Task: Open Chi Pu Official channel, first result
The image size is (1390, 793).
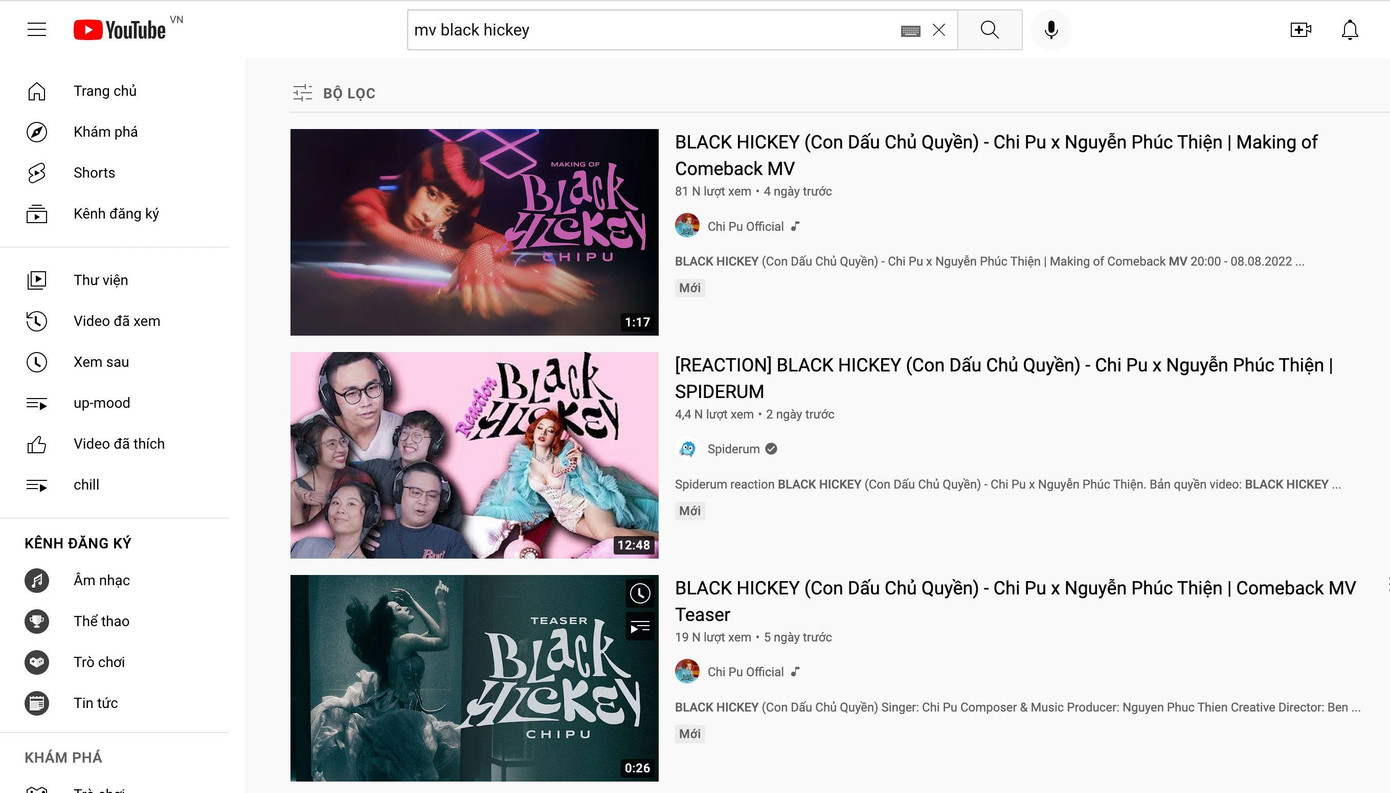Action: tap(745, 226)
